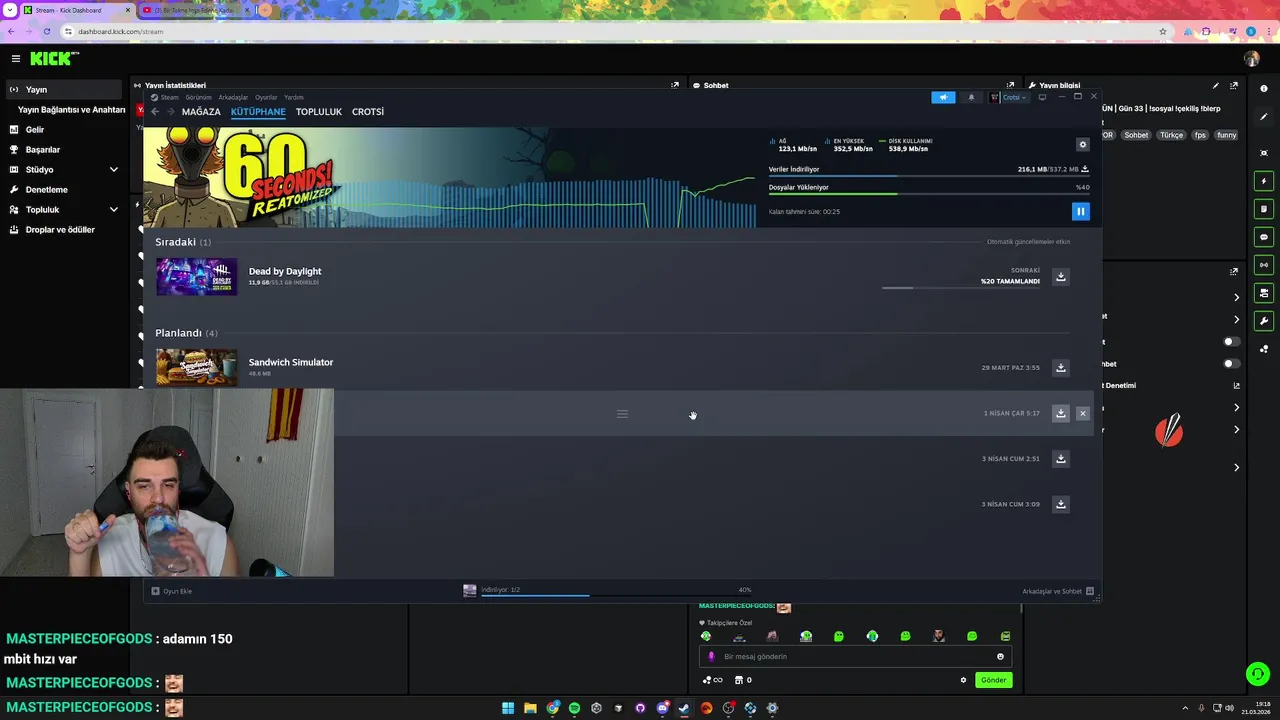
Task: Click the funny stream tag
Action: click(x=1226, y=135)
